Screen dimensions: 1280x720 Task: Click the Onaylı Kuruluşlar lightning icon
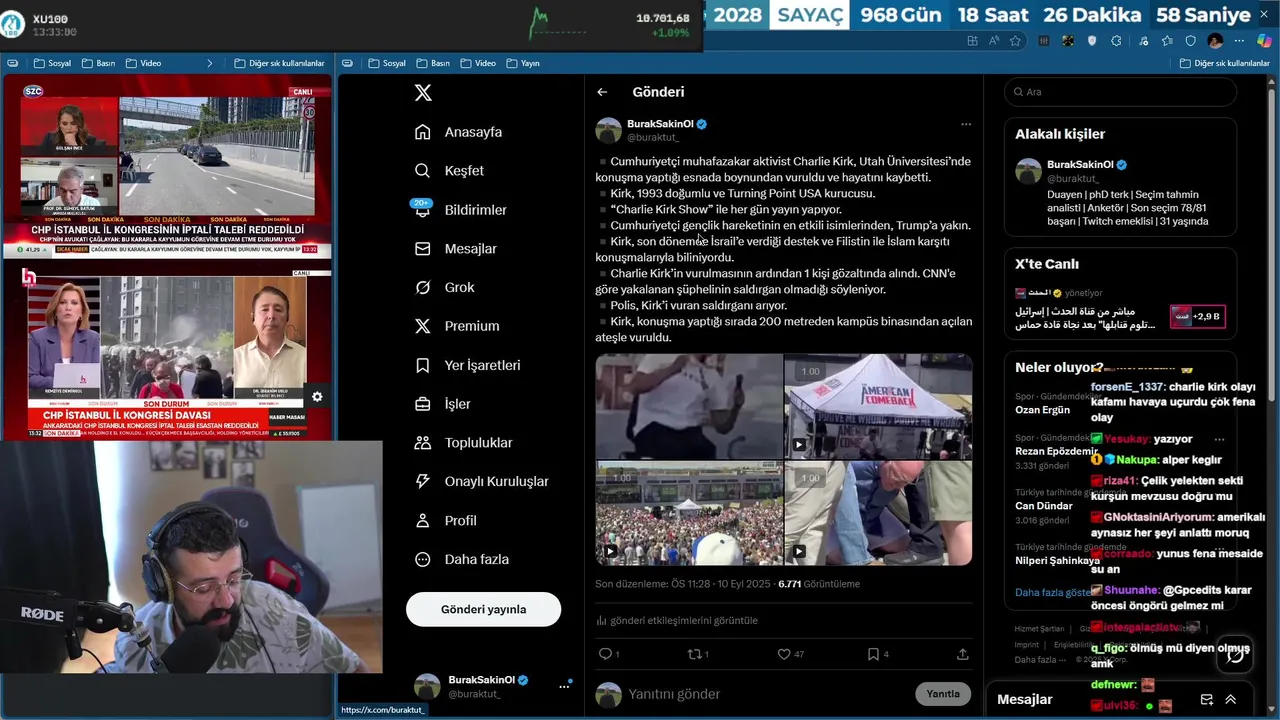(x=423, y=482)
